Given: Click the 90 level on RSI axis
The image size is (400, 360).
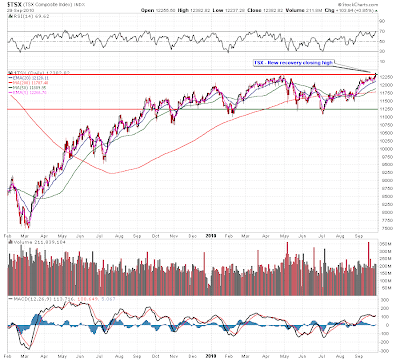Looking at the screenshot, I should coord(383,21).
